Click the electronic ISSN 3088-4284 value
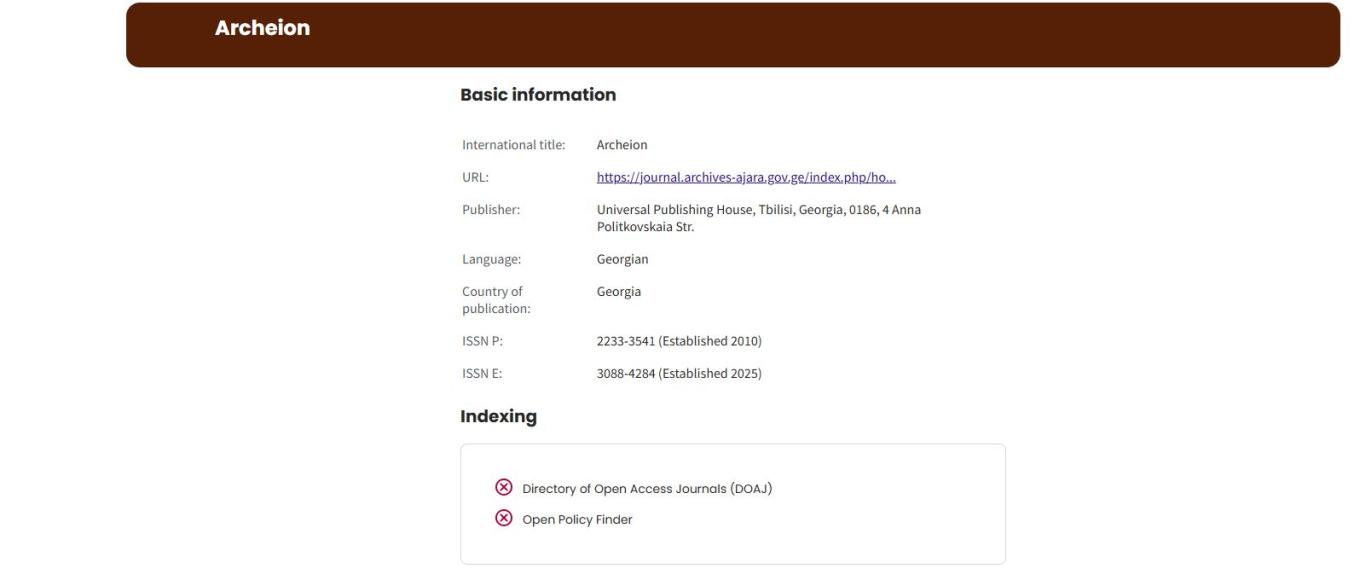Image resolution: width=1360 pixels, height=580 pixels. pos(678,374)
